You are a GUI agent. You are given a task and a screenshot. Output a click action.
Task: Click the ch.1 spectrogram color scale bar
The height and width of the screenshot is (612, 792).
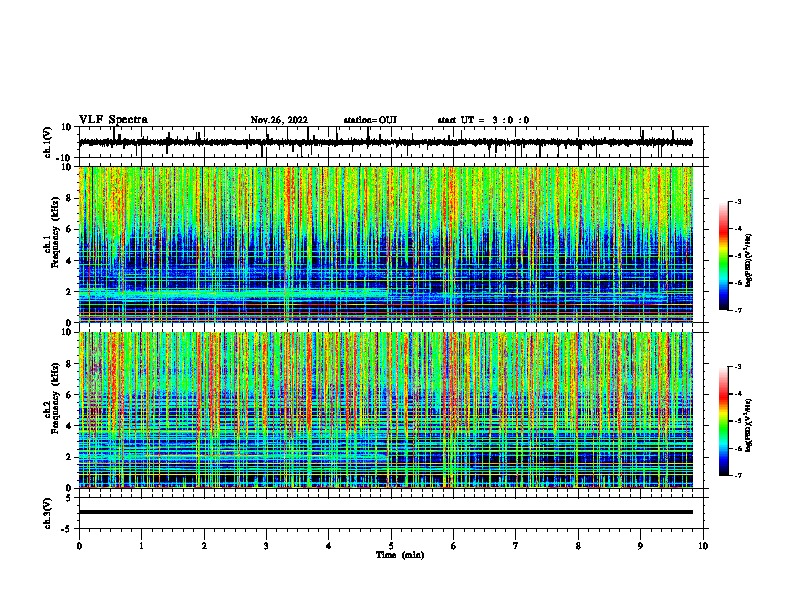(x=724, y=256)
